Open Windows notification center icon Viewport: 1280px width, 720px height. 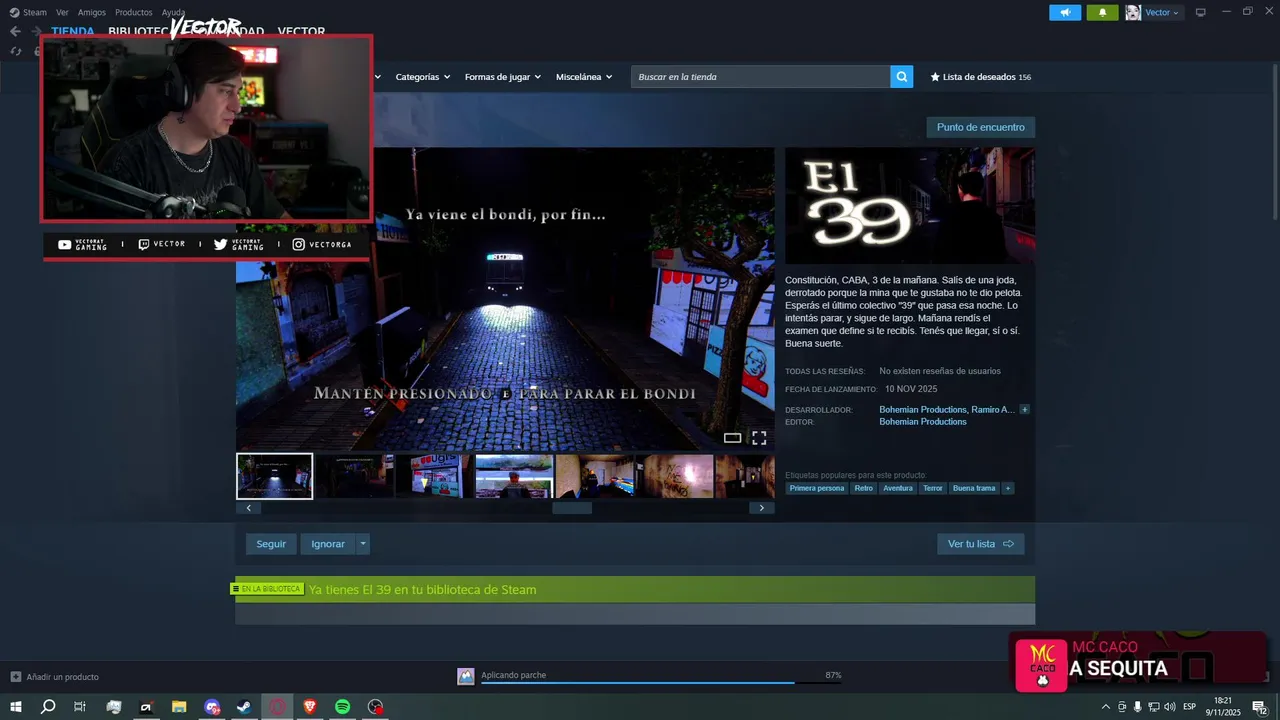click(x=1259, y=707)
